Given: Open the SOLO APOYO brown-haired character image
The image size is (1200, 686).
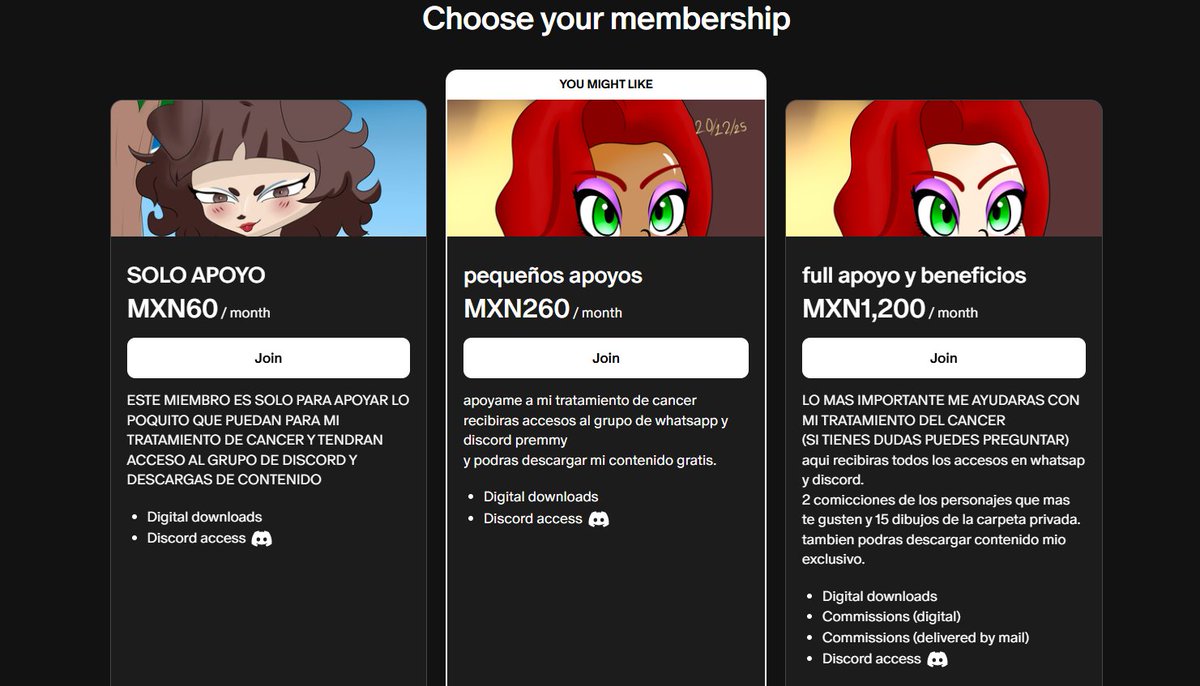Looking at the screenshot, I should (x=268, y=168).
